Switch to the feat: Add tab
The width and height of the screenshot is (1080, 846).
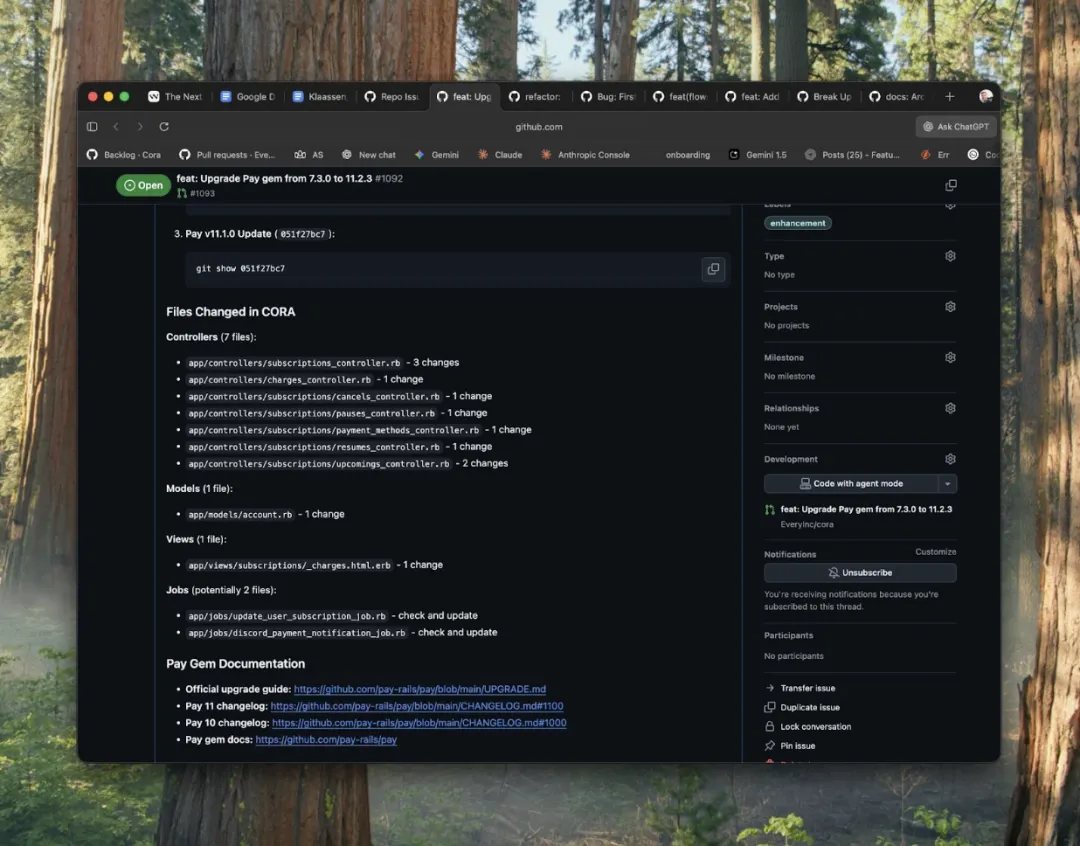(x=753, y=96)
